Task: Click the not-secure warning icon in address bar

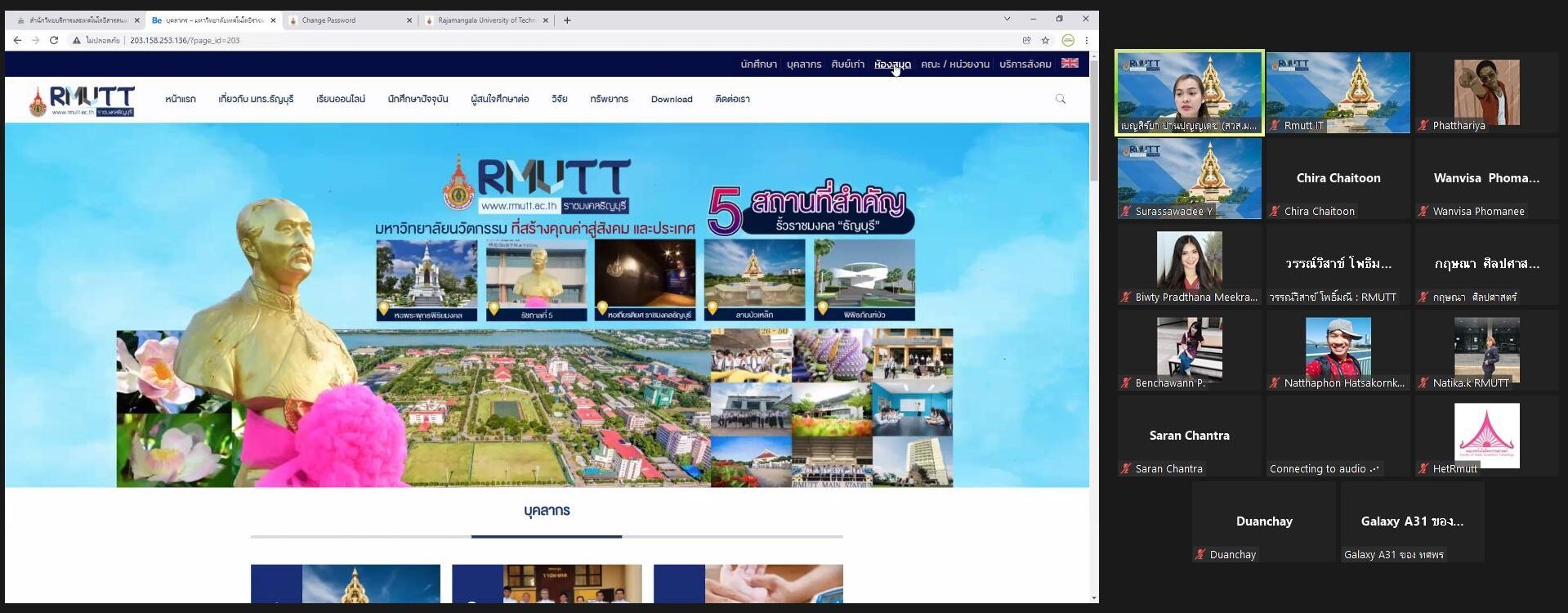Action: [x=77, y=40]
